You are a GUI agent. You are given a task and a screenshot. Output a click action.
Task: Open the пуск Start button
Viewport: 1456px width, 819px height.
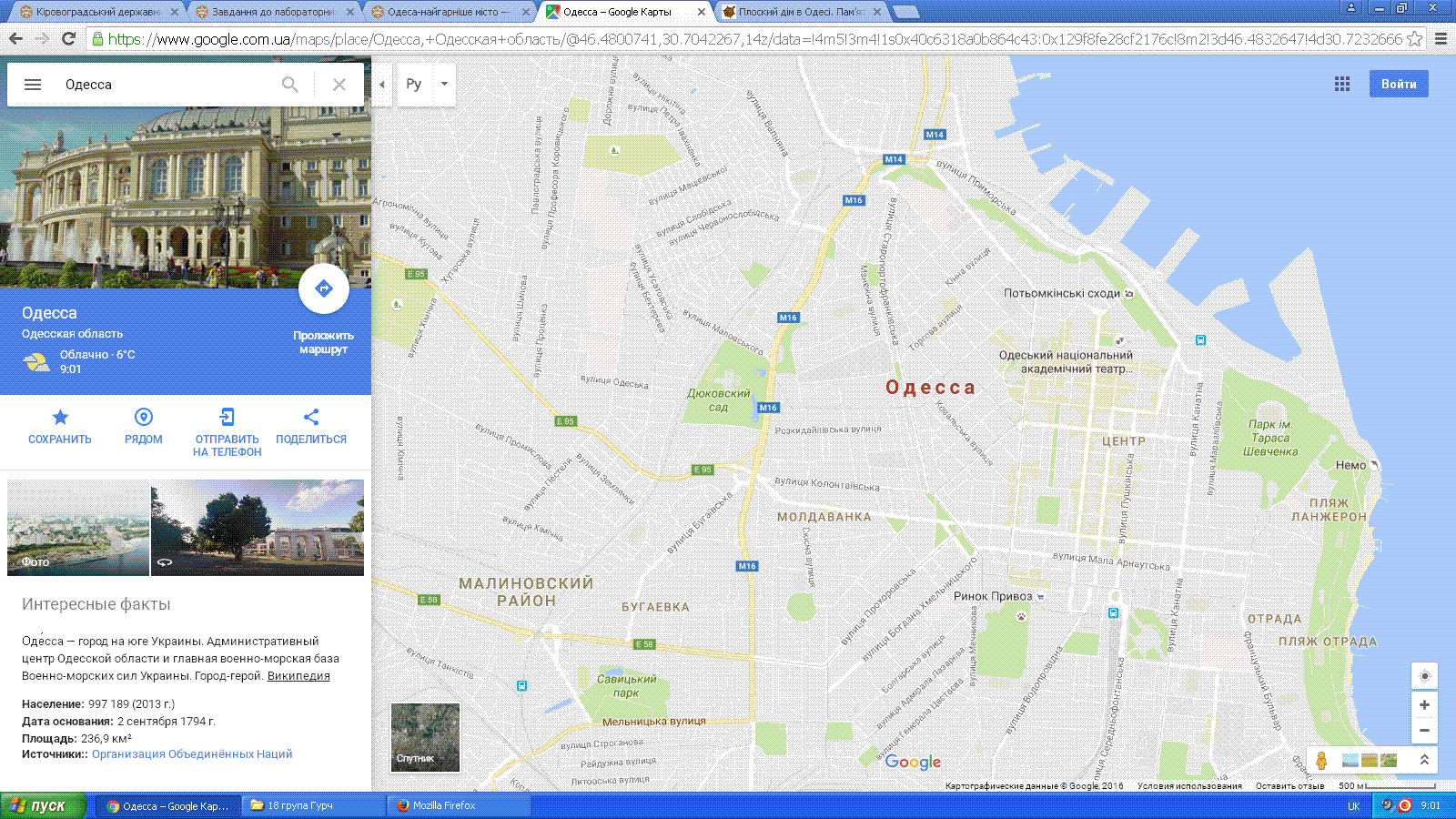coord(43,805)
